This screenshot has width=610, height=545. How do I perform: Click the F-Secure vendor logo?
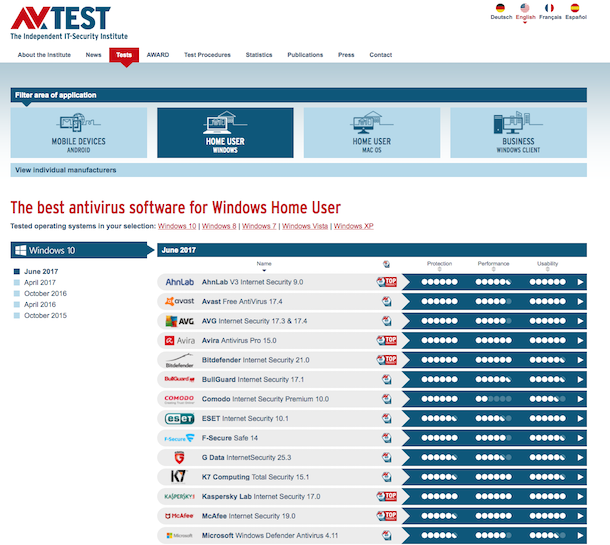click(x=179, y=438)
